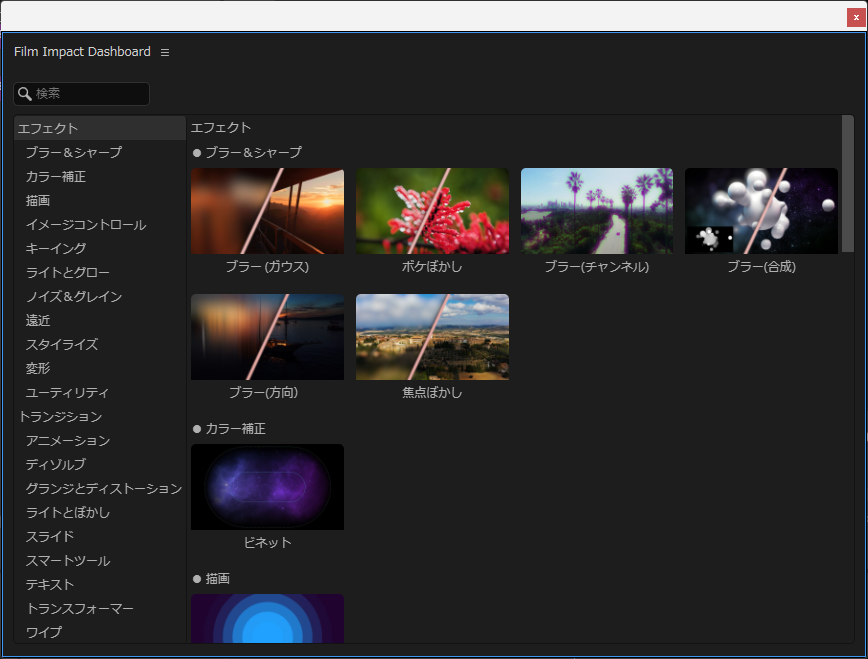Click the ブラー (ガウス) caption text
Viewport: 868px width, 659px height.
[x=267, y=267]
